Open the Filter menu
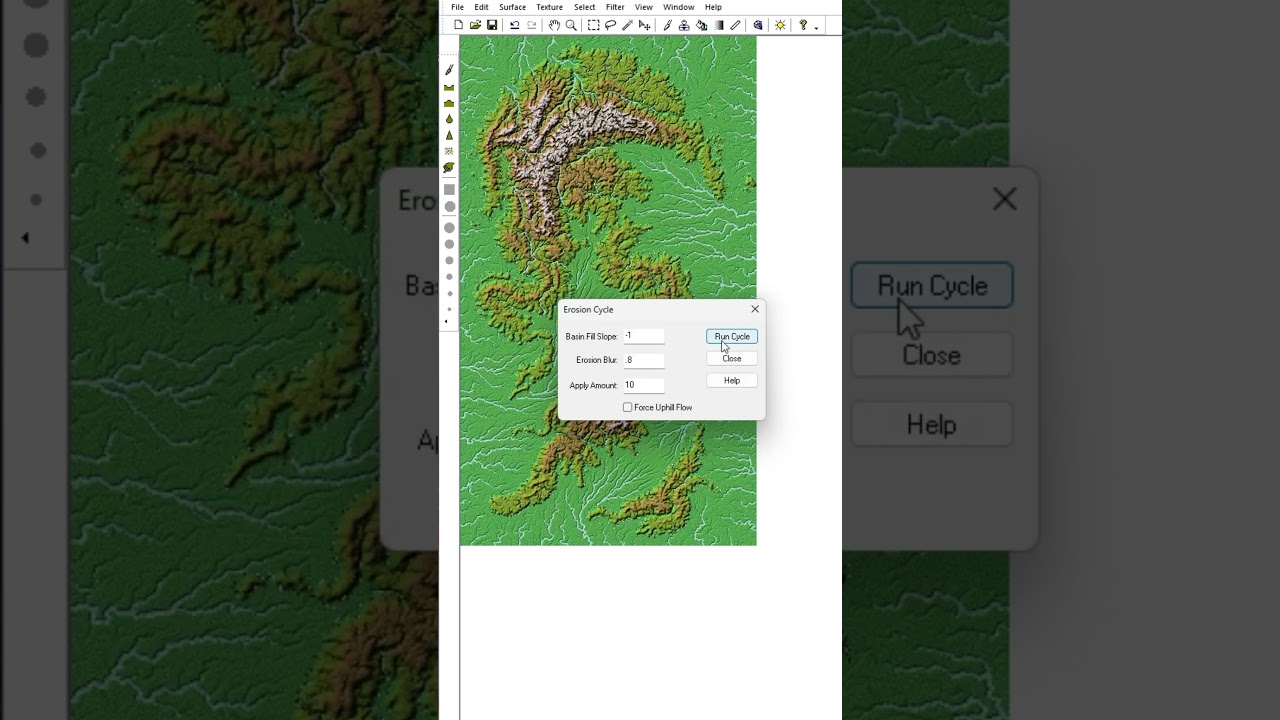 [x=615, y=7]
